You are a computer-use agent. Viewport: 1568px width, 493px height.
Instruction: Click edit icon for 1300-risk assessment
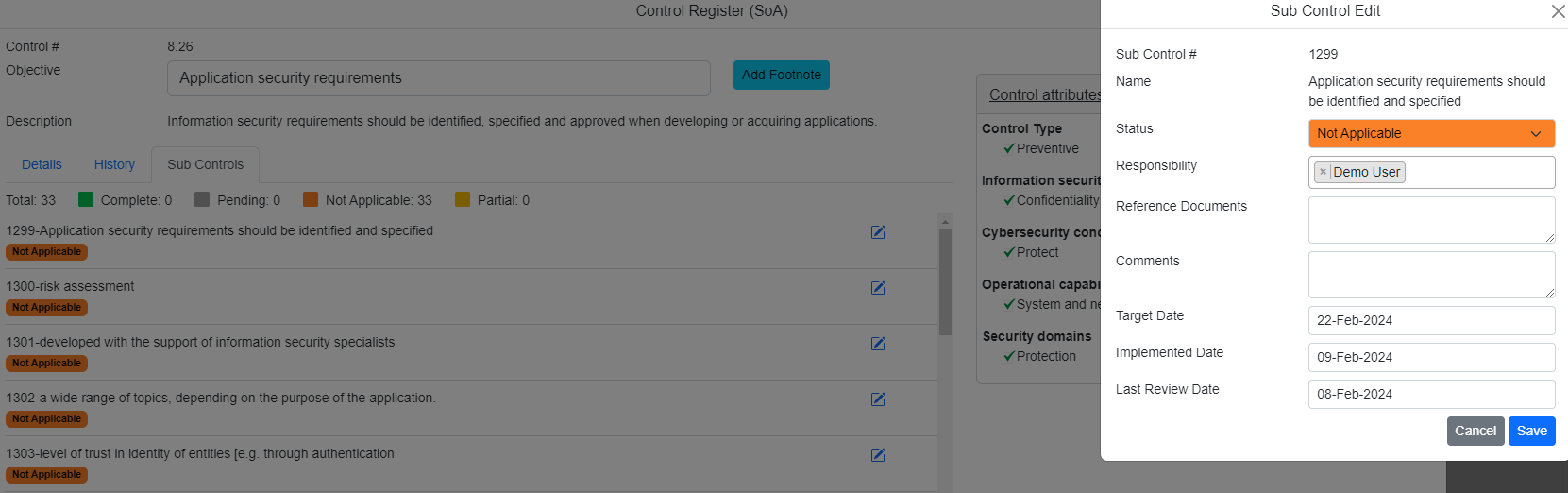pos(878,288)
